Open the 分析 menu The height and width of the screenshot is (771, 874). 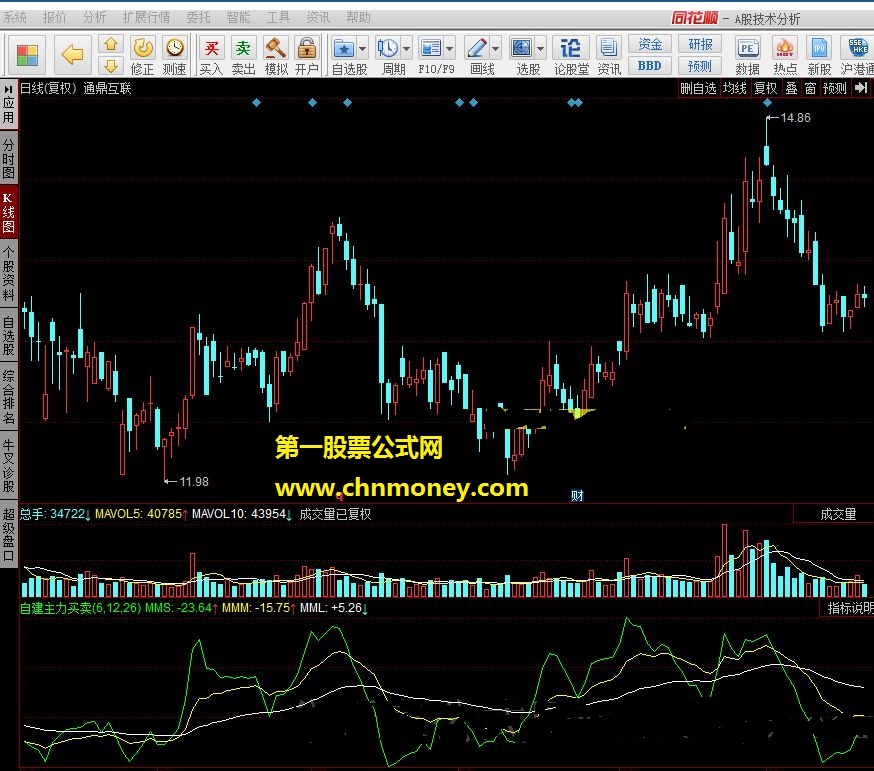point(95,18)
